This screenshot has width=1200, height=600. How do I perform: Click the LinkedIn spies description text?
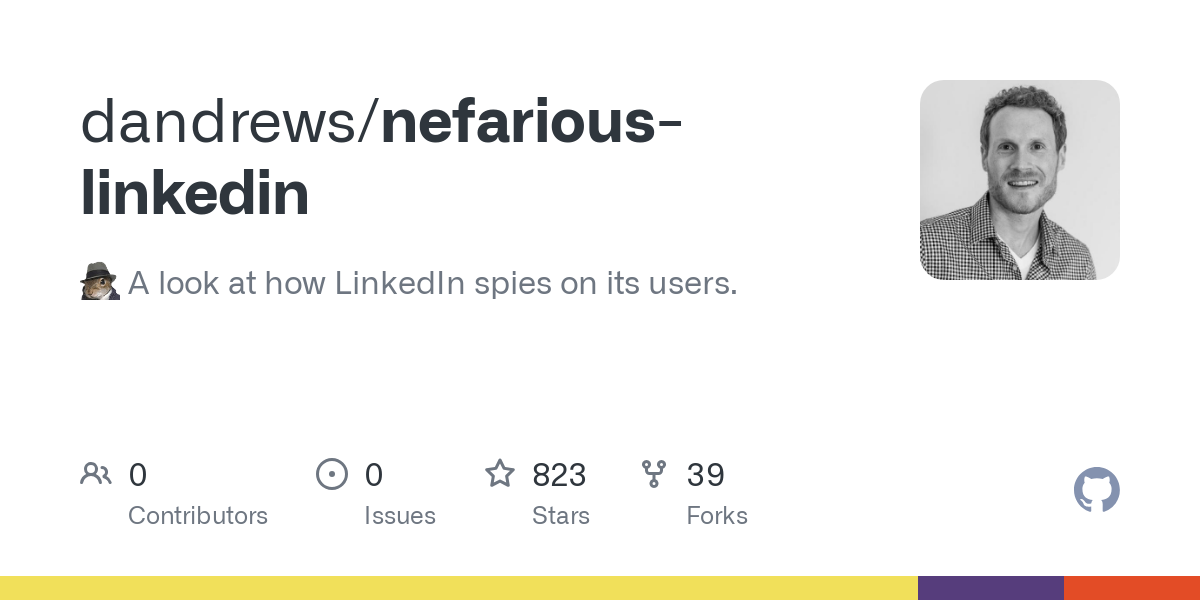click(x=433, y=283)
